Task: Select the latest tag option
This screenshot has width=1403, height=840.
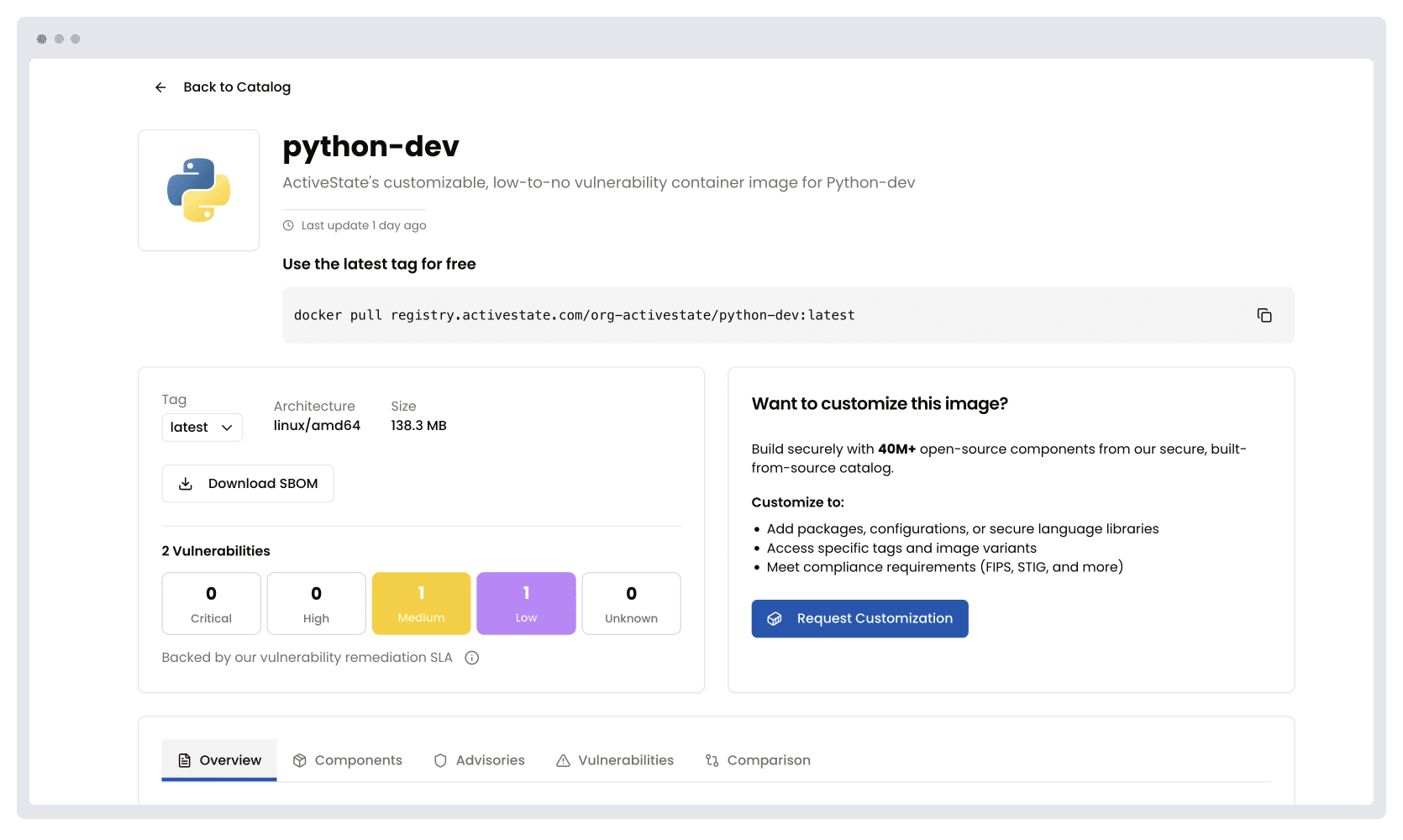Action: [x=187, y=427]
